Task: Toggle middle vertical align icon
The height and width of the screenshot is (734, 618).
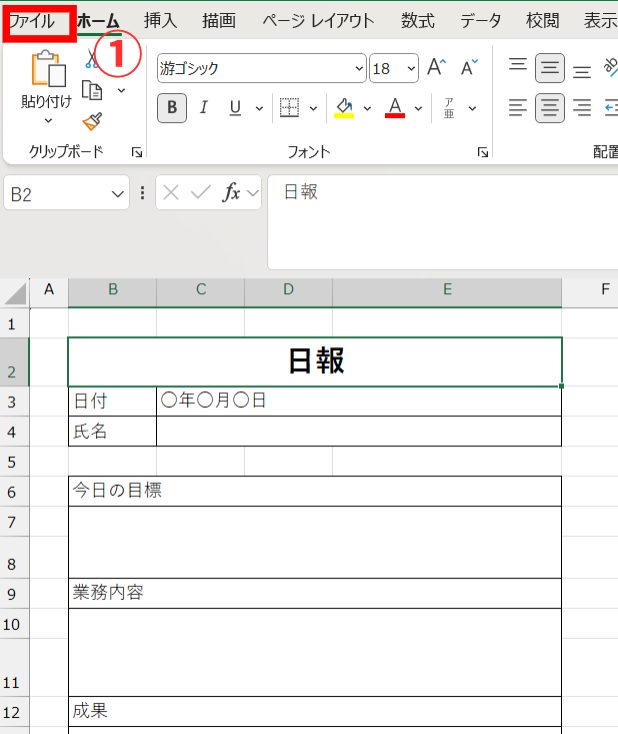Action: coord(550,68)
